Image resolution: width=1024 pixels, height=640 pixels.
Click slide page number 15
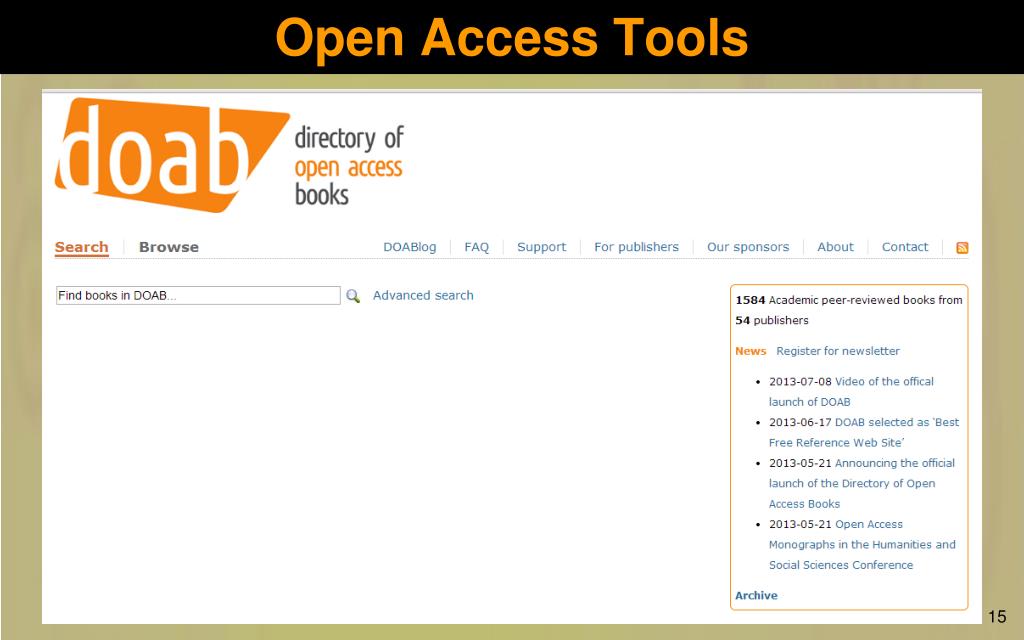click(x=997, y=616)
